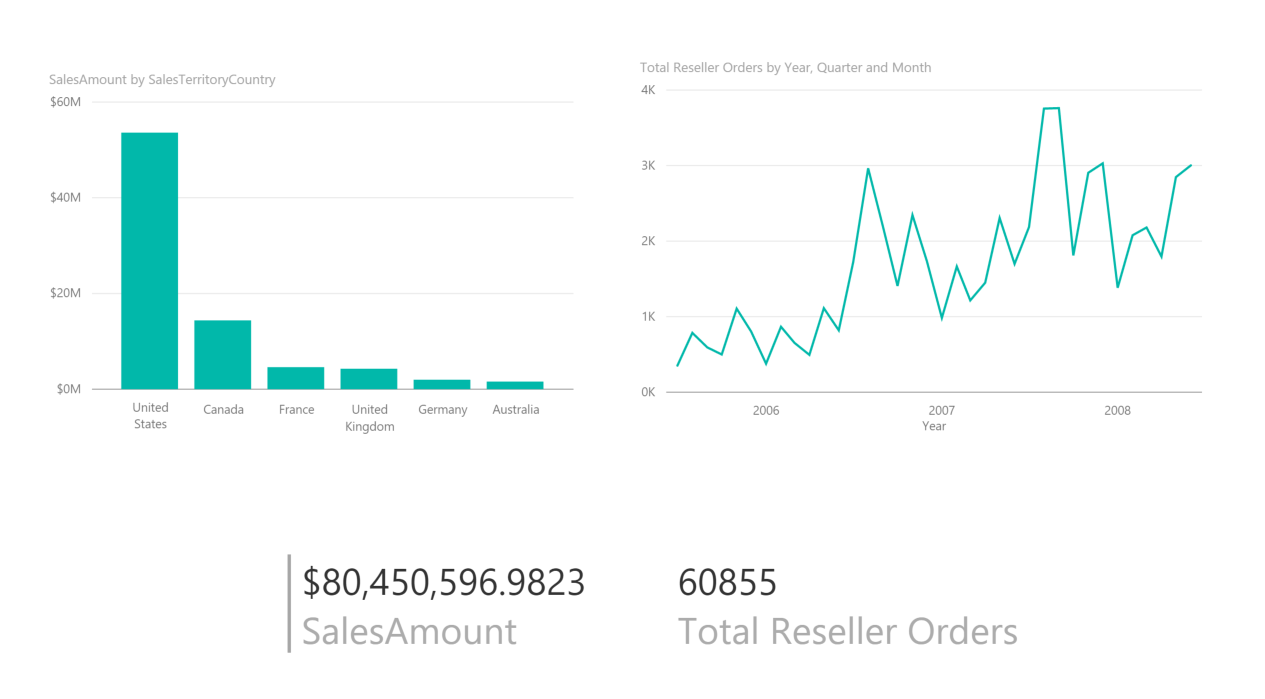Select the $80,450,596.9823 card value
The image size is (1265, 699).
[443, 582]
